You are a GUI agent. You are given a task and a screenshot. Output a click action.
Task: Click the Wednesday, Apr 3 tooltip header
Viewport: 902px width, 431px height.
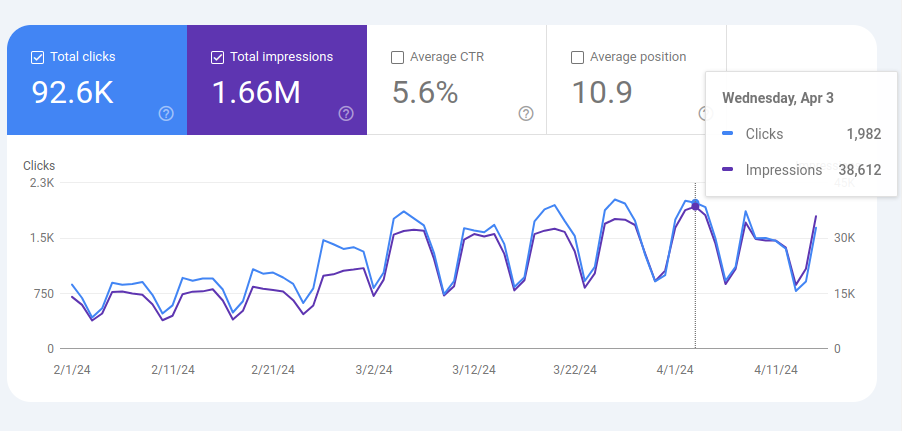click(x=778, y=98)
